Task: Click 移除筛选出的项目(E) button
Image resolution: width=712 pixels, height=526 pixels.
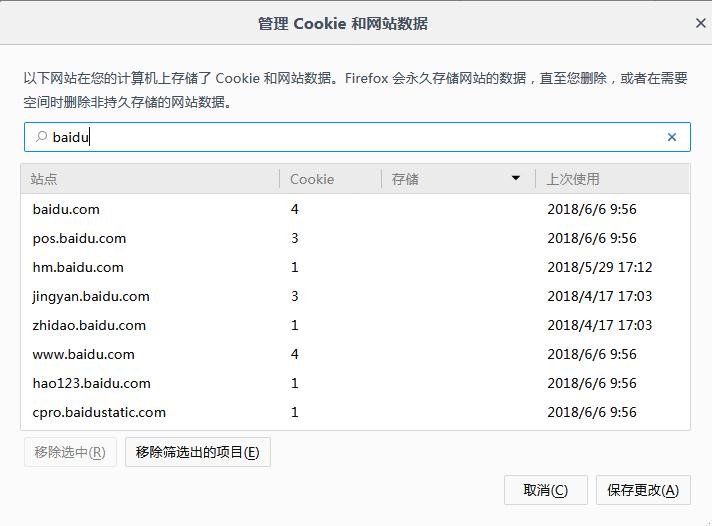Action: point(198,452)
